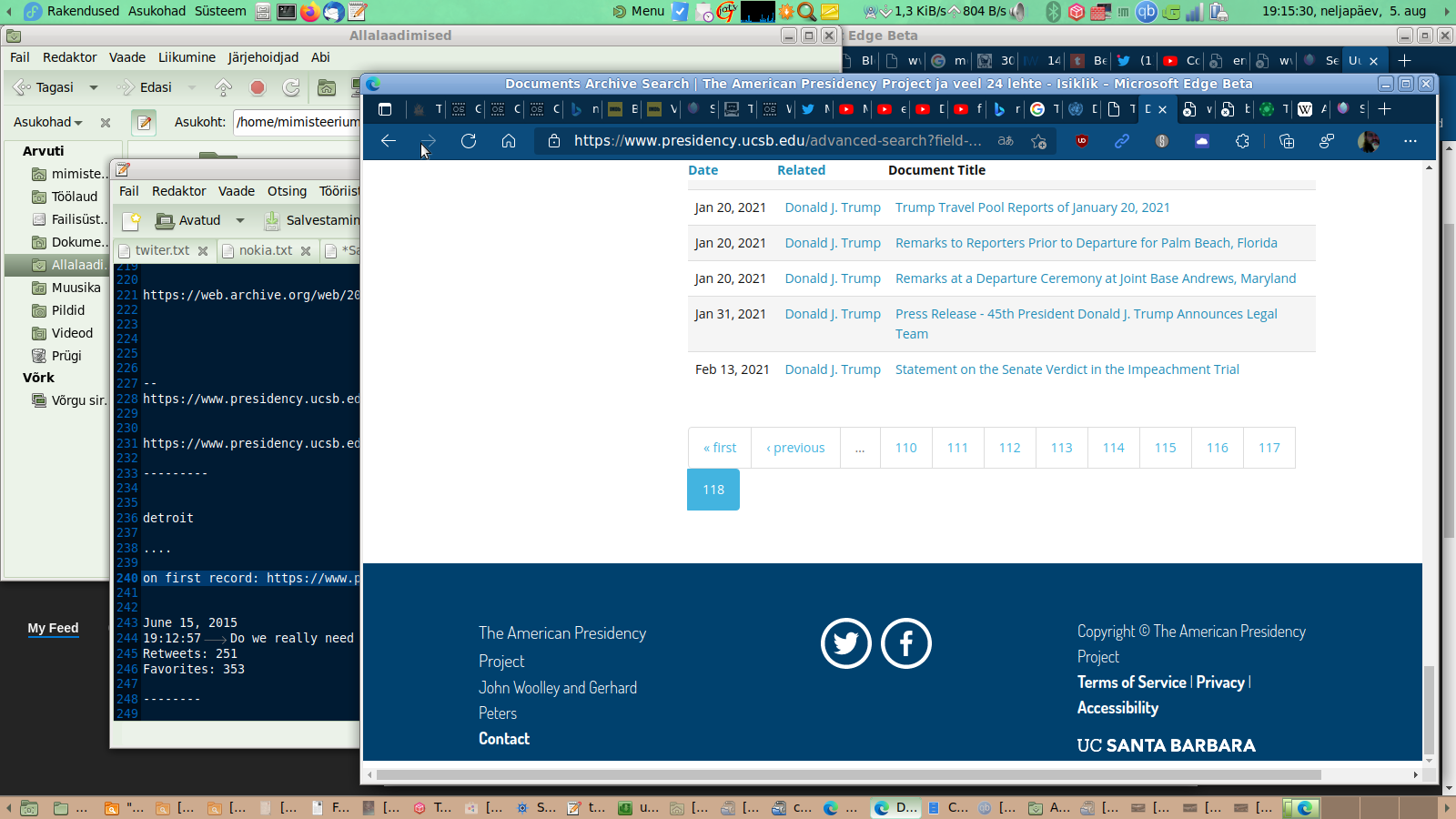The image size is (1456, 819).
Task: Open a new tab in Edge
Action: click(1384, 109)
